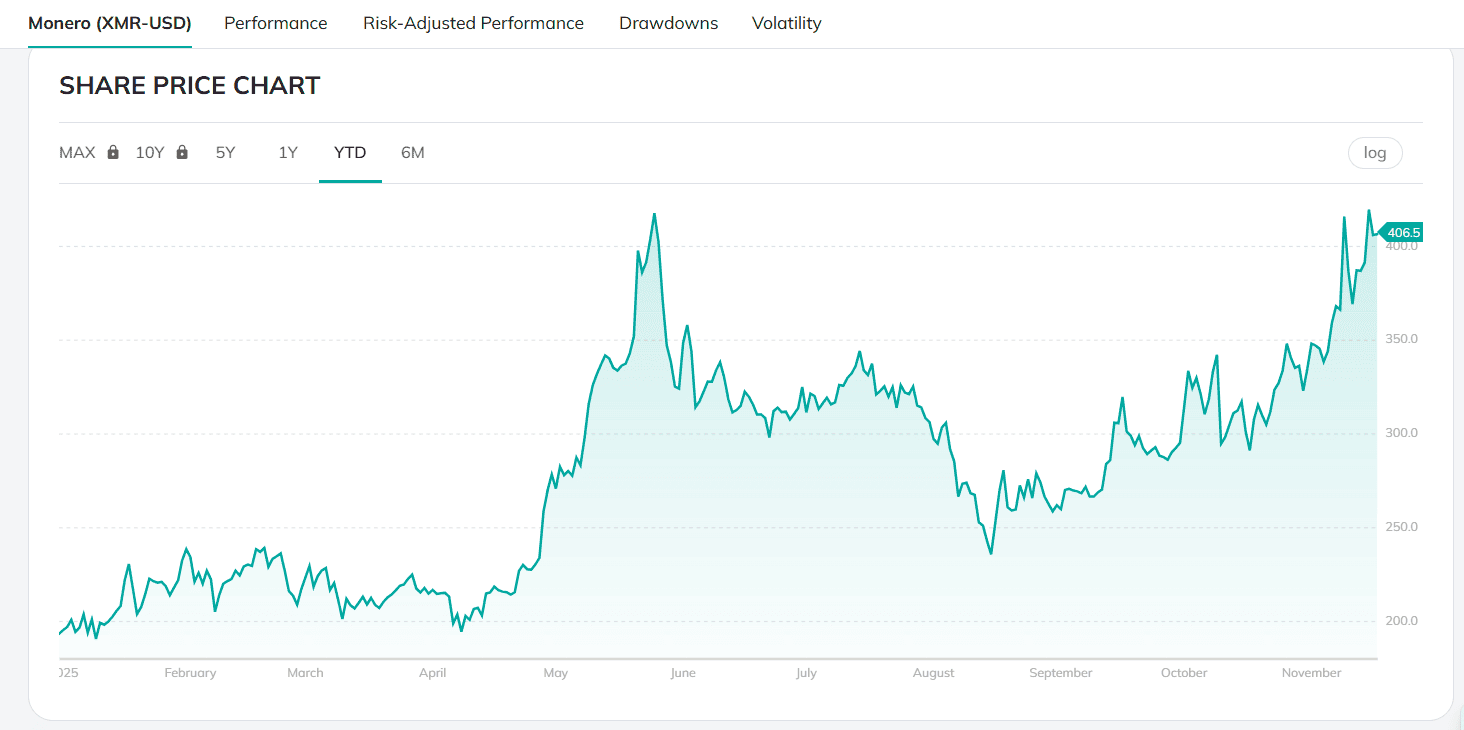1464x730 pixels.
Task: Toggle the log scale view
Action: [1374, 152]
